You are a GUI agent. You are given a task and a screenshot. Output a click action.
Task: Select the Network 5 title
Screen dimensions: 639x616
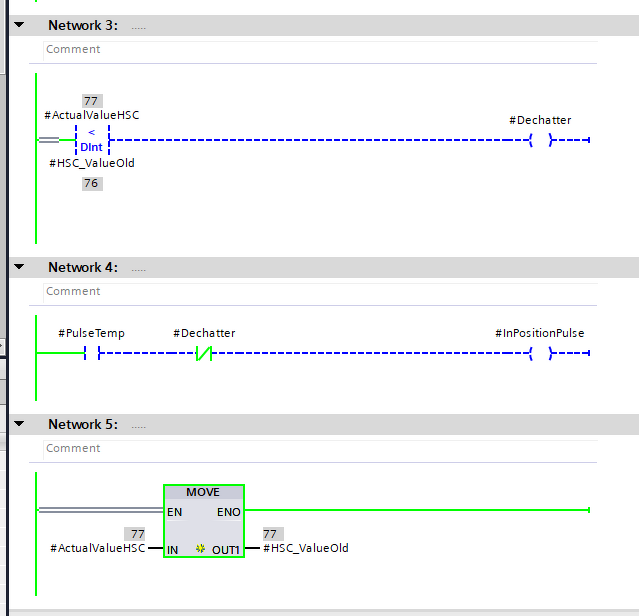[x=83, y=424]
